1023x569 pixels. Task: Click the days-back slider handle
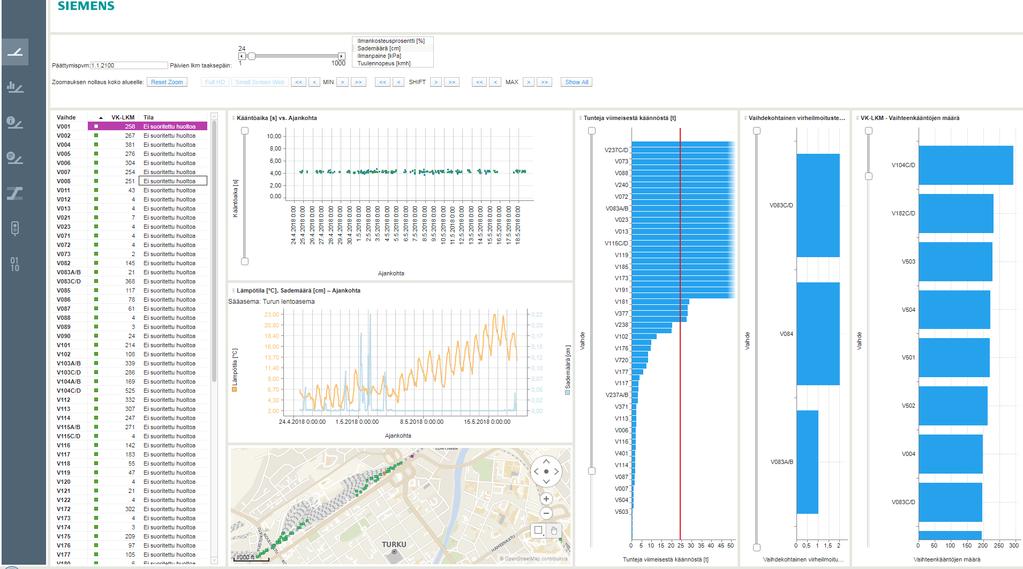point(251,57)
